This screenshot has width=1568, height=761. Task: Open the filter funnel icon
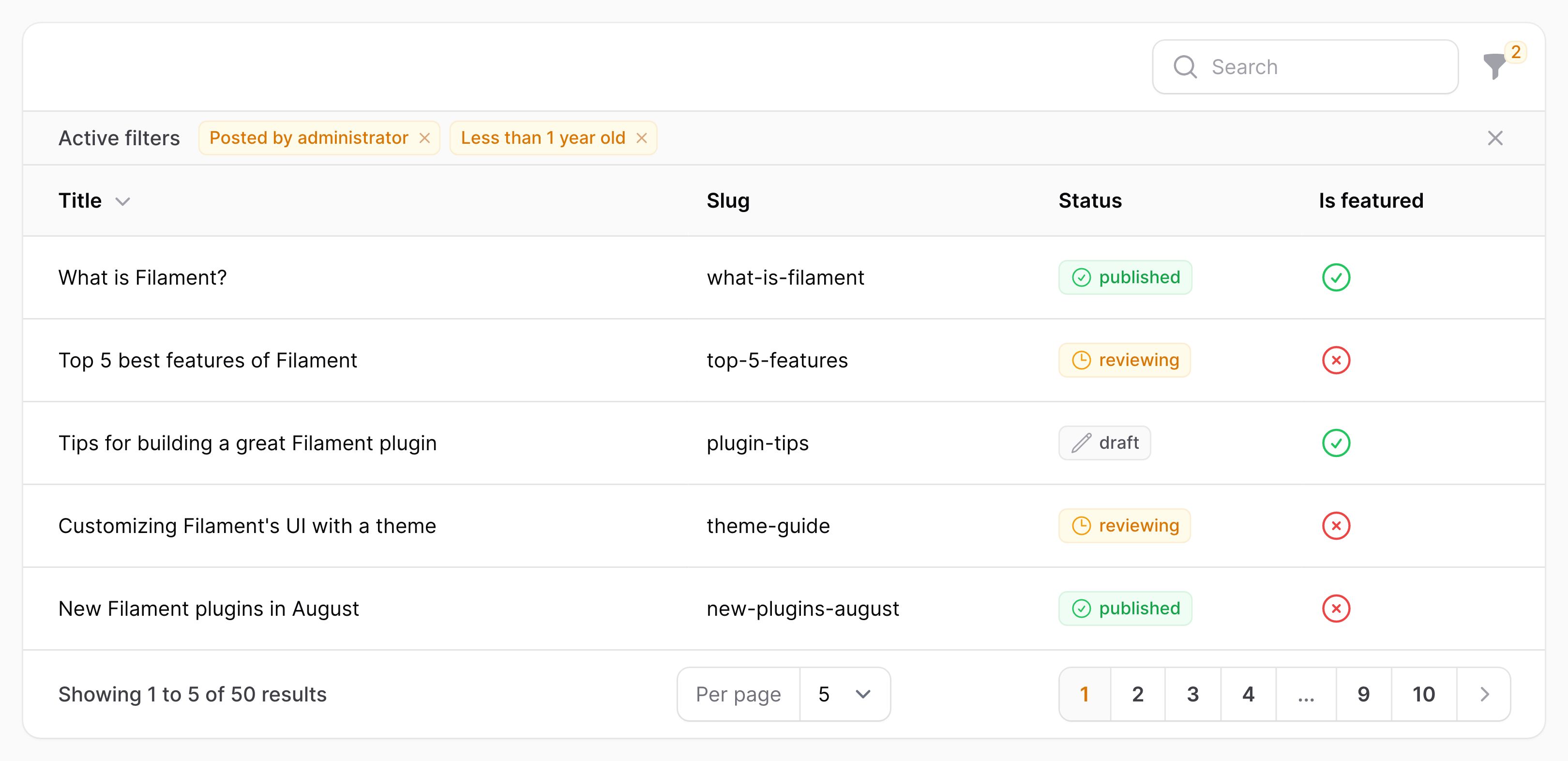point(1494,66)
